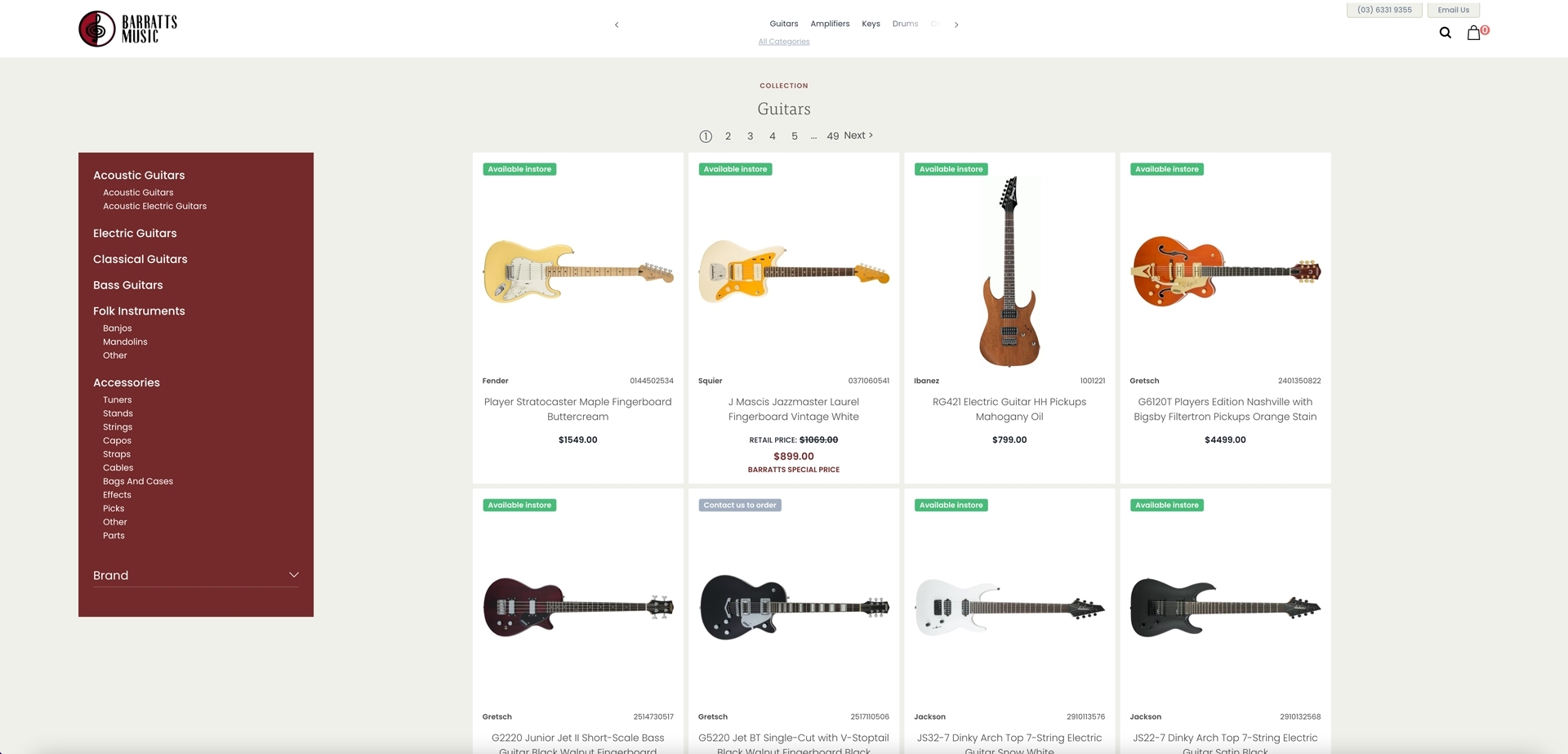1568x754 pixels.
Task: Open Acoustic Guitars main category heading
Action: [x=139, y=176]
